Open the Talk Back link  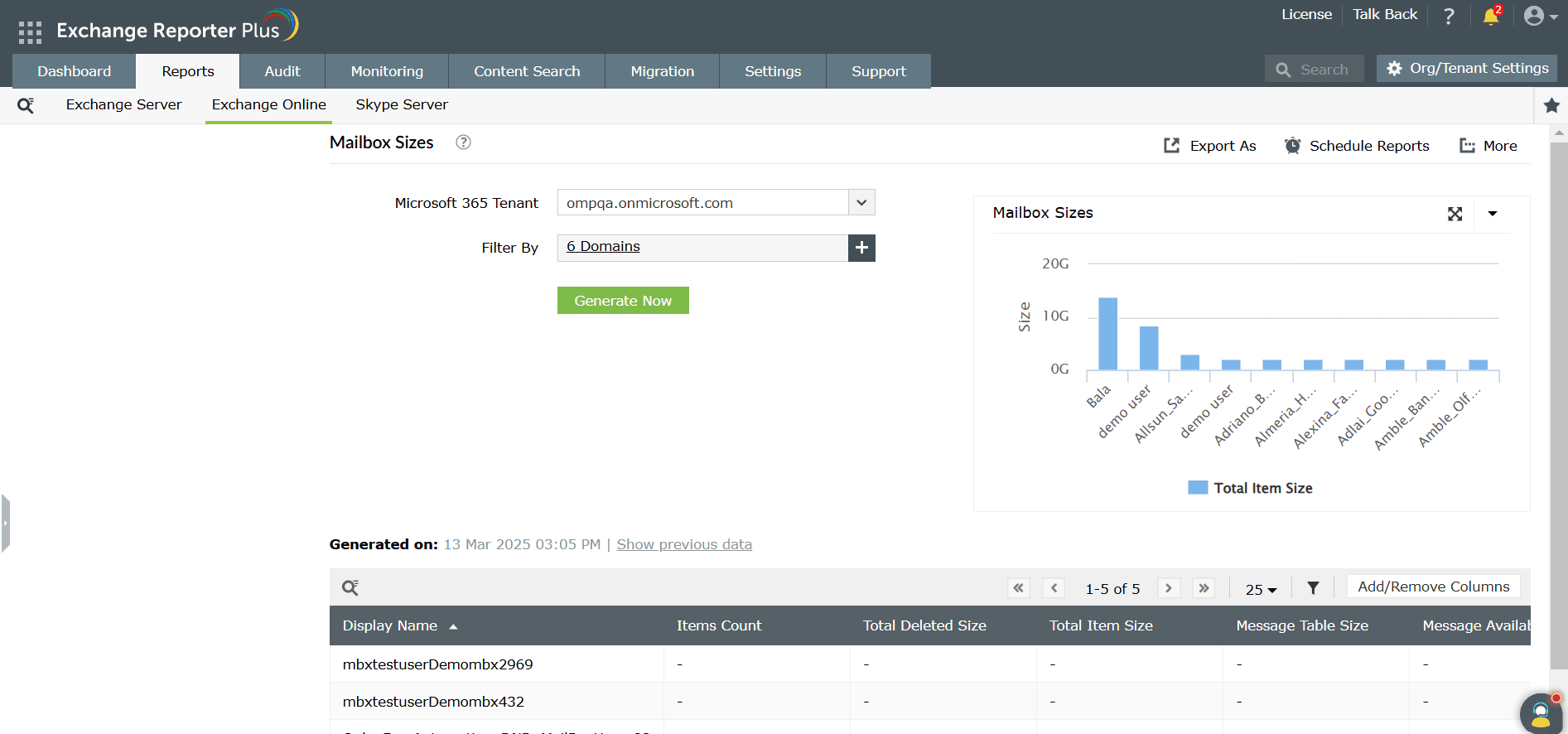click(x=1385, y=14)
